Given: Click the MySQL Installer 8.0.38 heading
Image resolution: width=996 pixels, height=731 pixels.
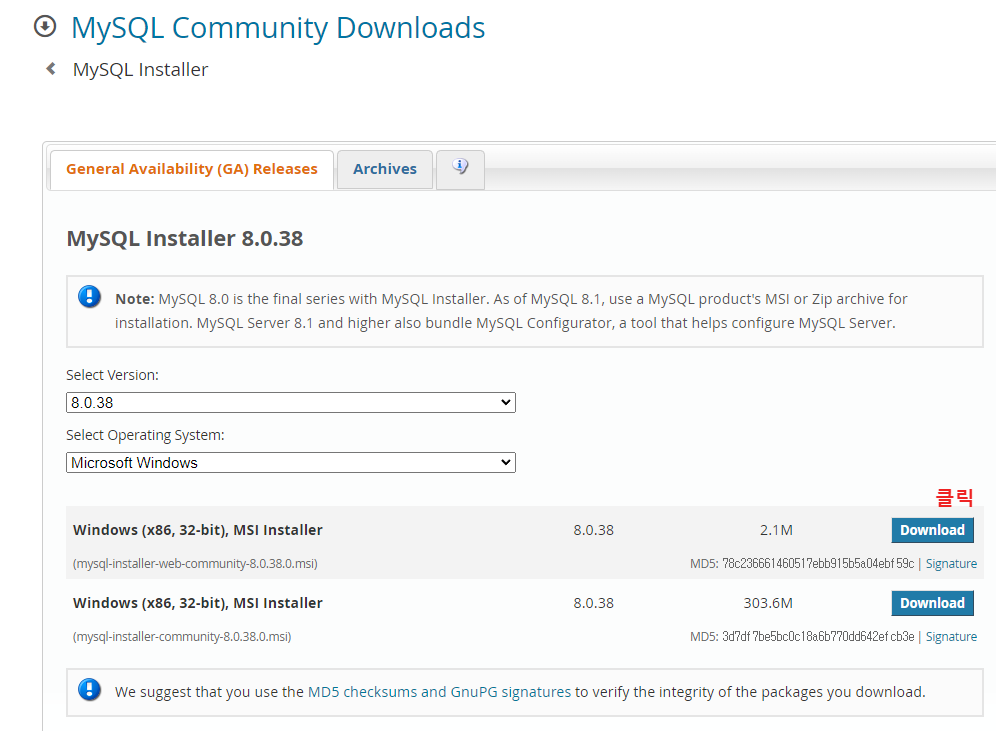Looking at the screenshot, I should pos(185,238).
